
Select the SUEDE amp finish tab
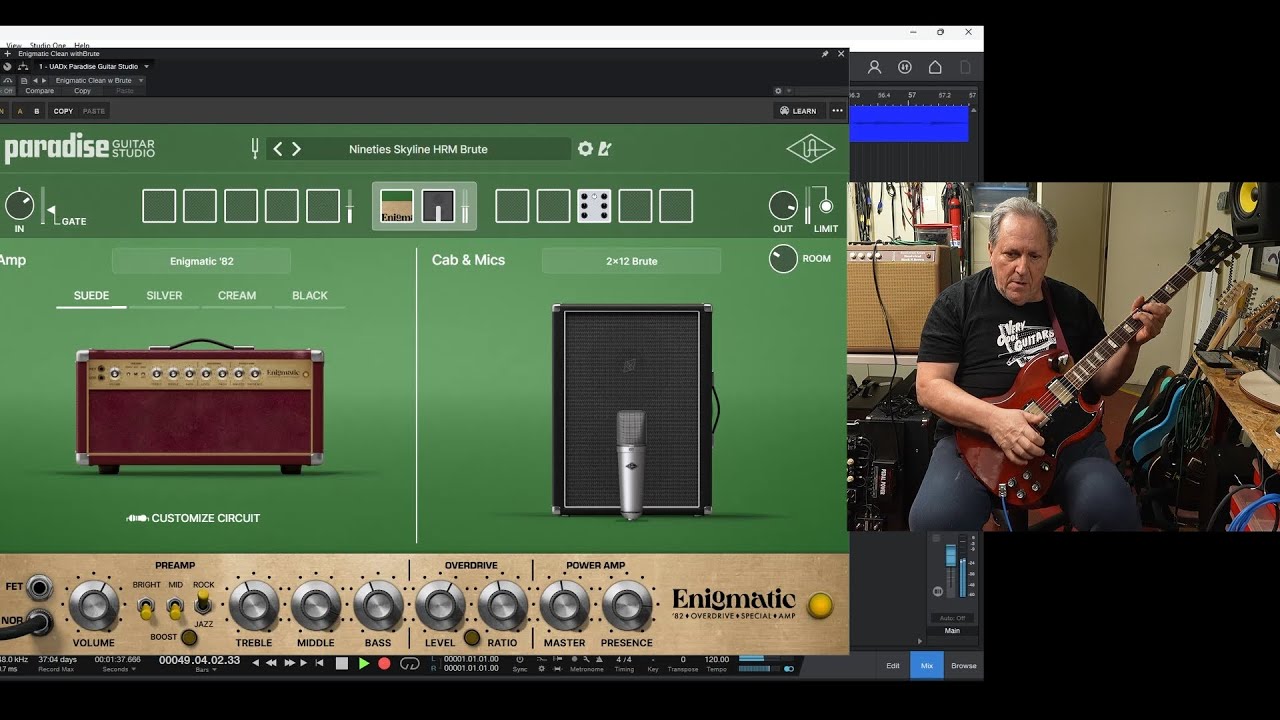(91, 296)
